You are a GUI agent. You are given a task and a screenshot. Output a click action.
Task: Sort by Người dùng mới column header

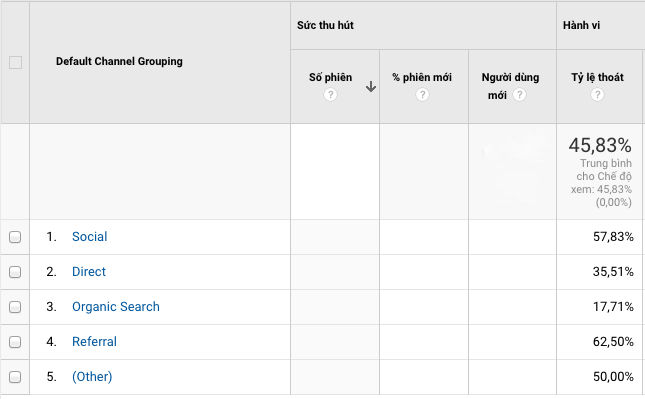(x=510, y=86)
